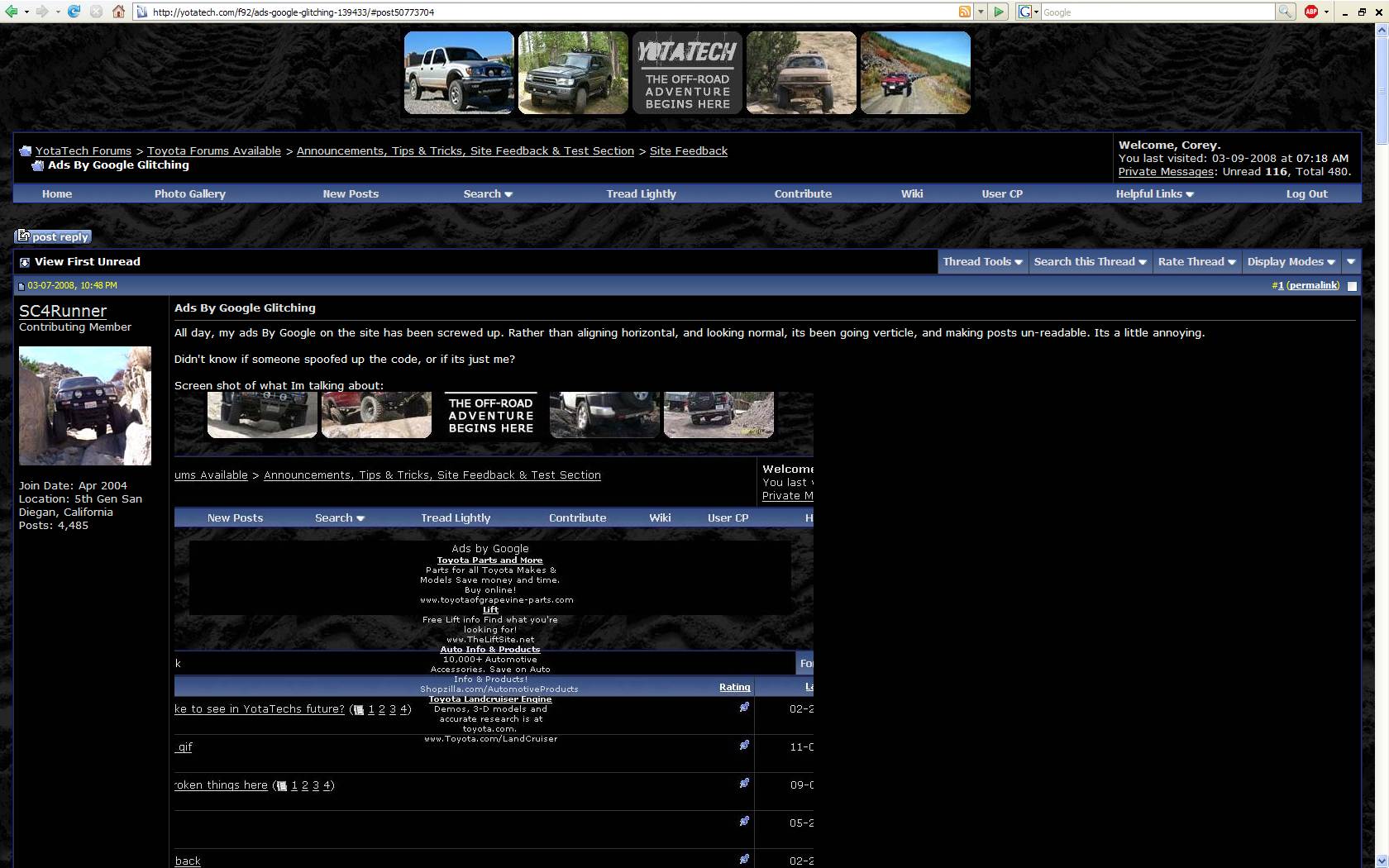Image resolution: width=1389 pixels, height=868 pixels.
Task: Click the stop loading icon
Action: (96, 12)
